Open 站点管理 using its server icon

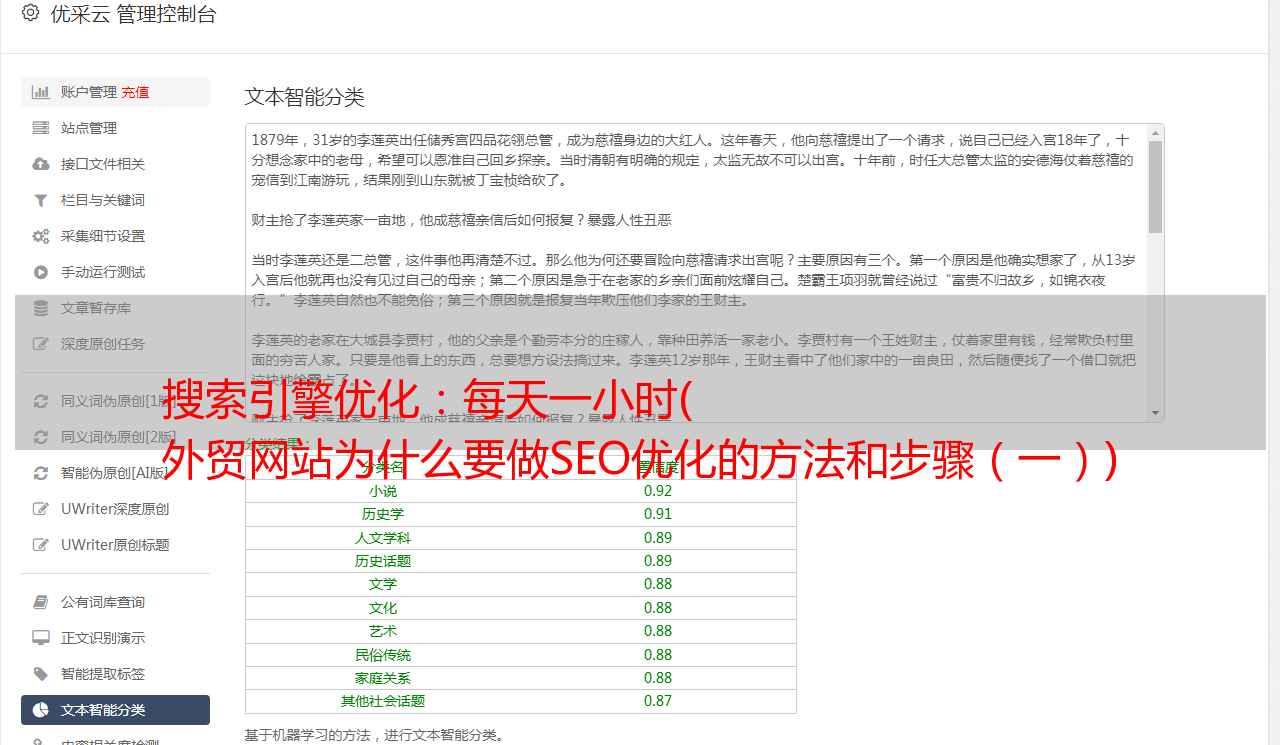pos(41,128)
